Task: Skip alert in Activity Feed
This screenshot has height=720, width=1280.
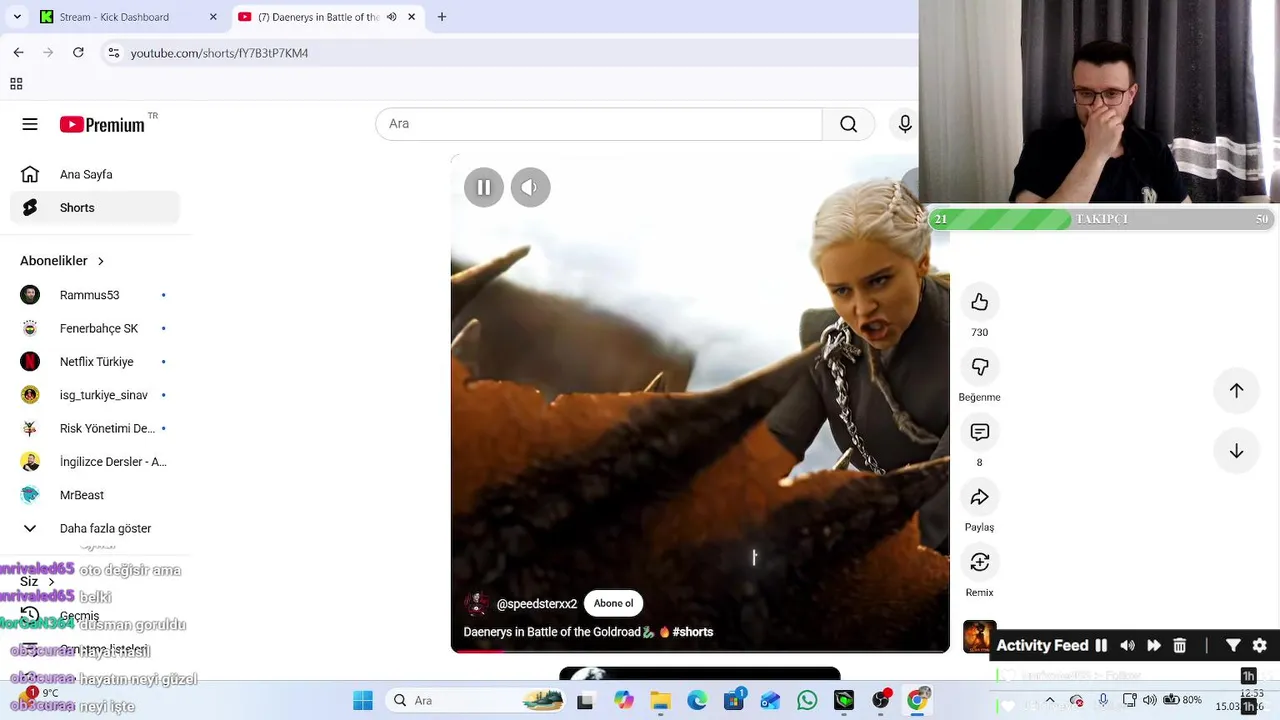Action: pyautogui.click(x=1153, y=646)
